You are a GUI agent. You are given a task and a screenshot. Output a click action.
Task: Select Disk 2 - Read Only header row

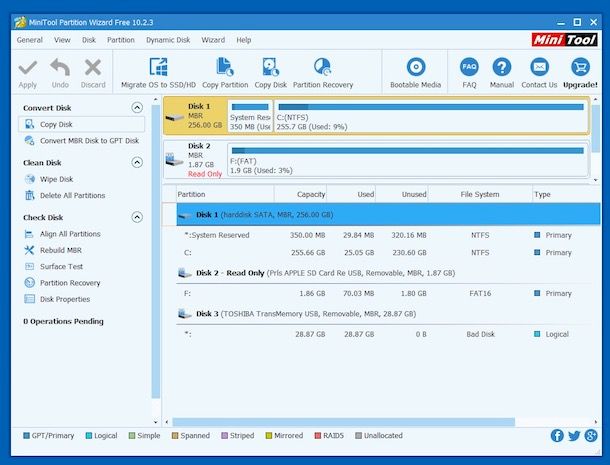coord(388,273)
